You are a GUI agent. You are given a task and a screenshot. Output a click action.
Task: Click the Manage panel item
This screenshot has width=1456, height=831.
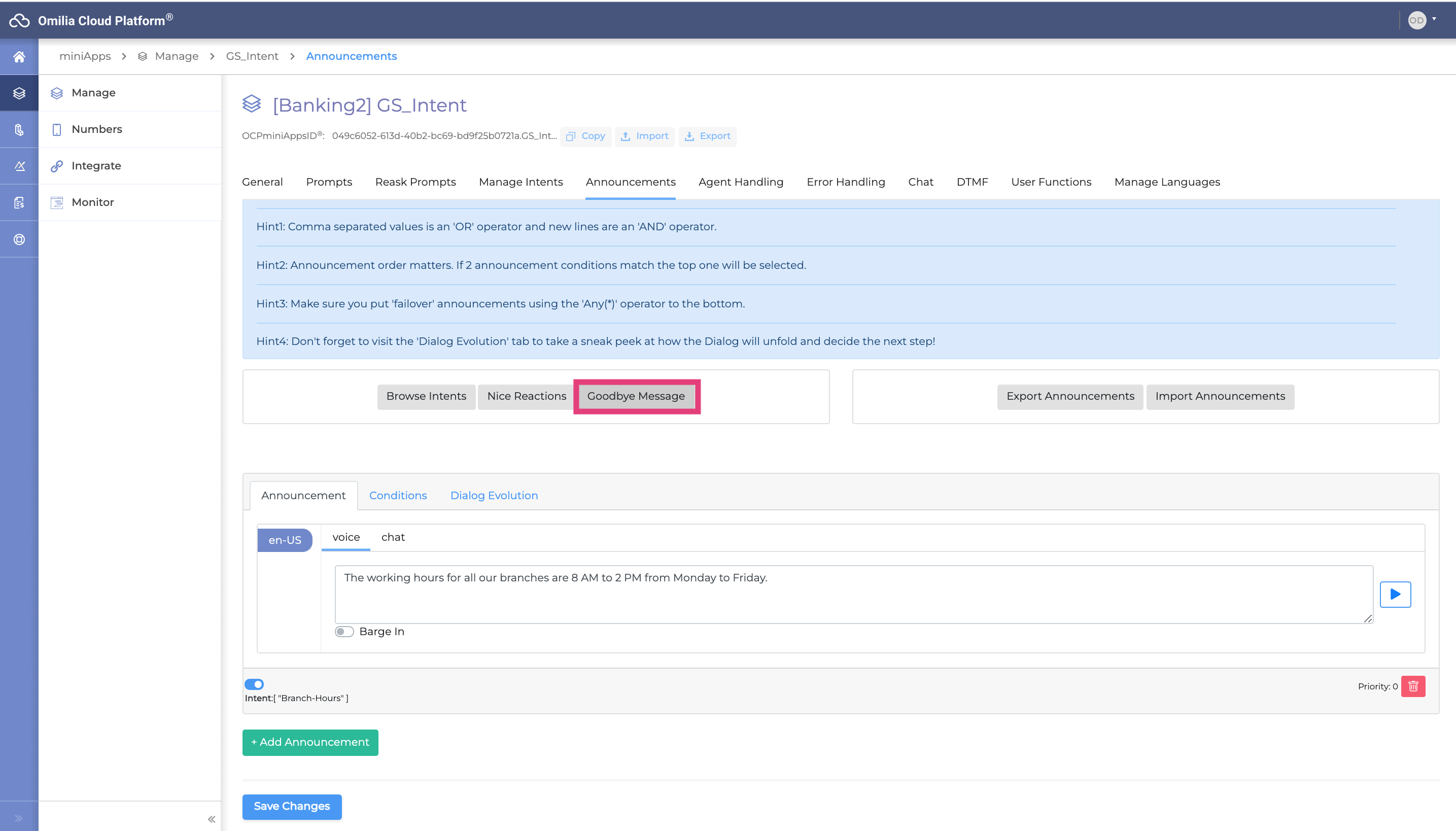(x=129, y=92)
